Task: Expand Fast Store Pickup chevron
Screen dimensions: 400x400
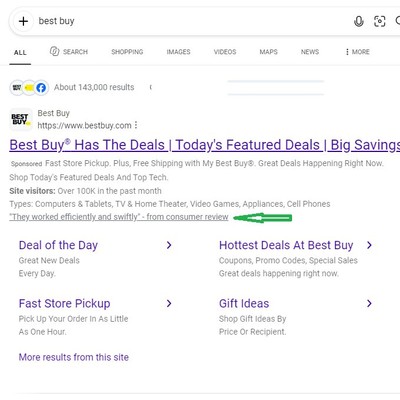Action: coord(169,303)
